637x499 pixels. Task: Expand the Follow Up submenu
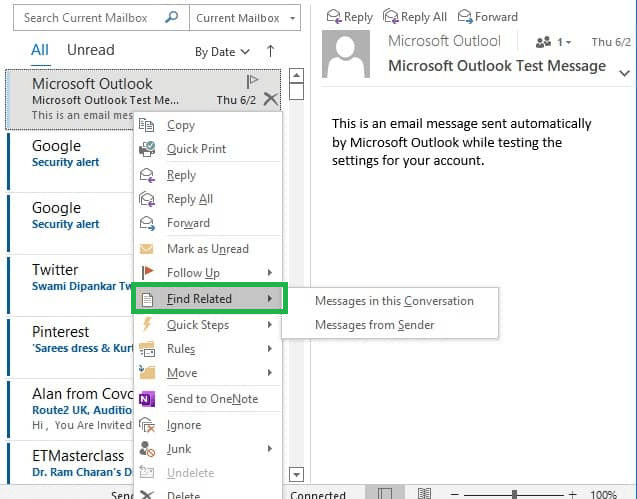click(x=270, y=273)
